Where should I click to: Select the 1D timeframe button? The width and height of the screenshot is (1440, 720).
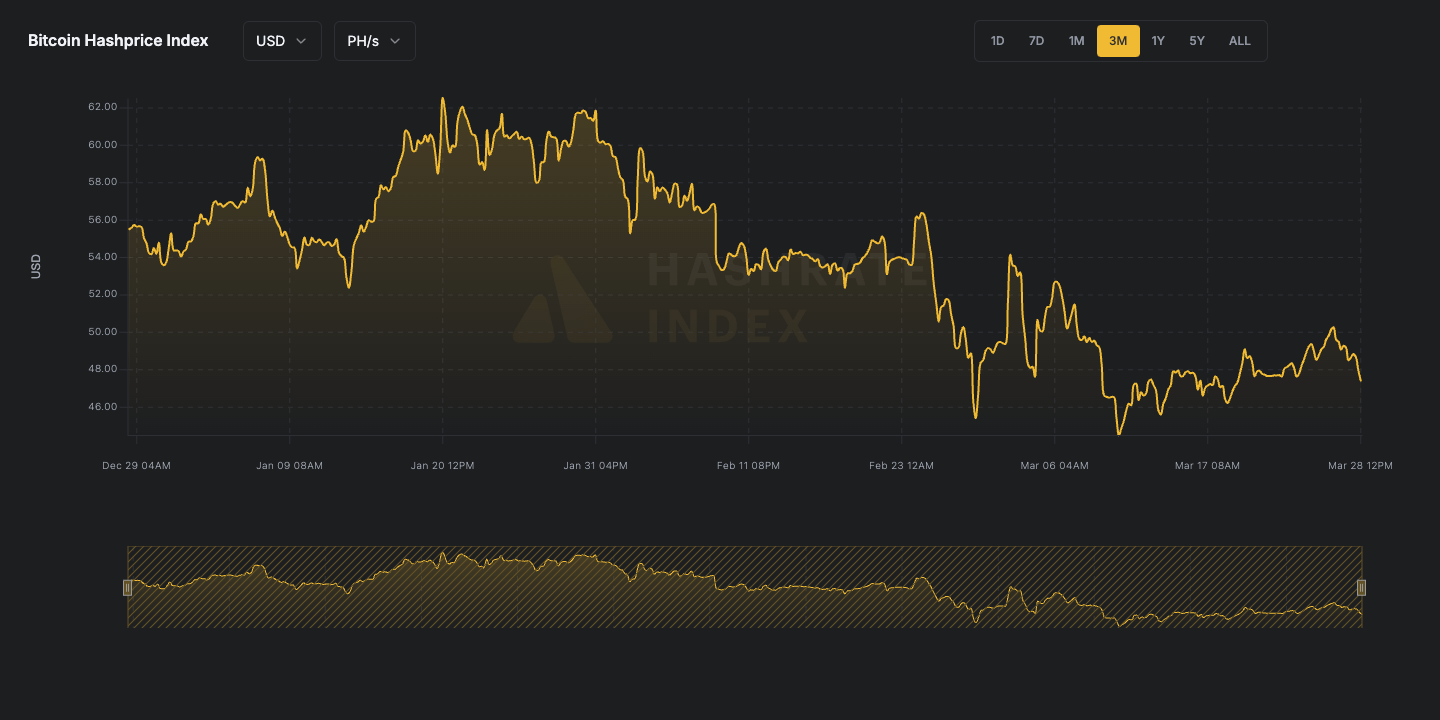997,40
